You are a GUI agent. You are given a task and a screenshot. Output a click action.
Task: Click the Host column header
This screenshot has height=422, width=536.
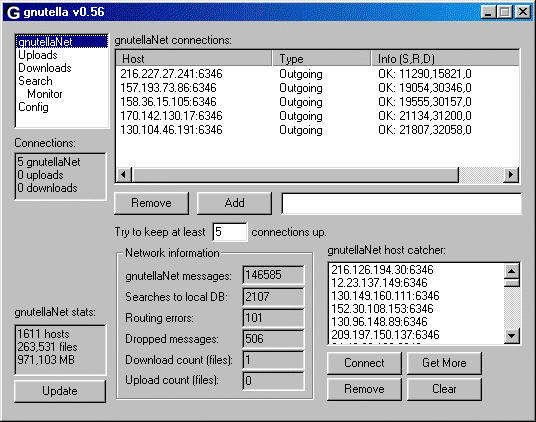coord(194,59)
